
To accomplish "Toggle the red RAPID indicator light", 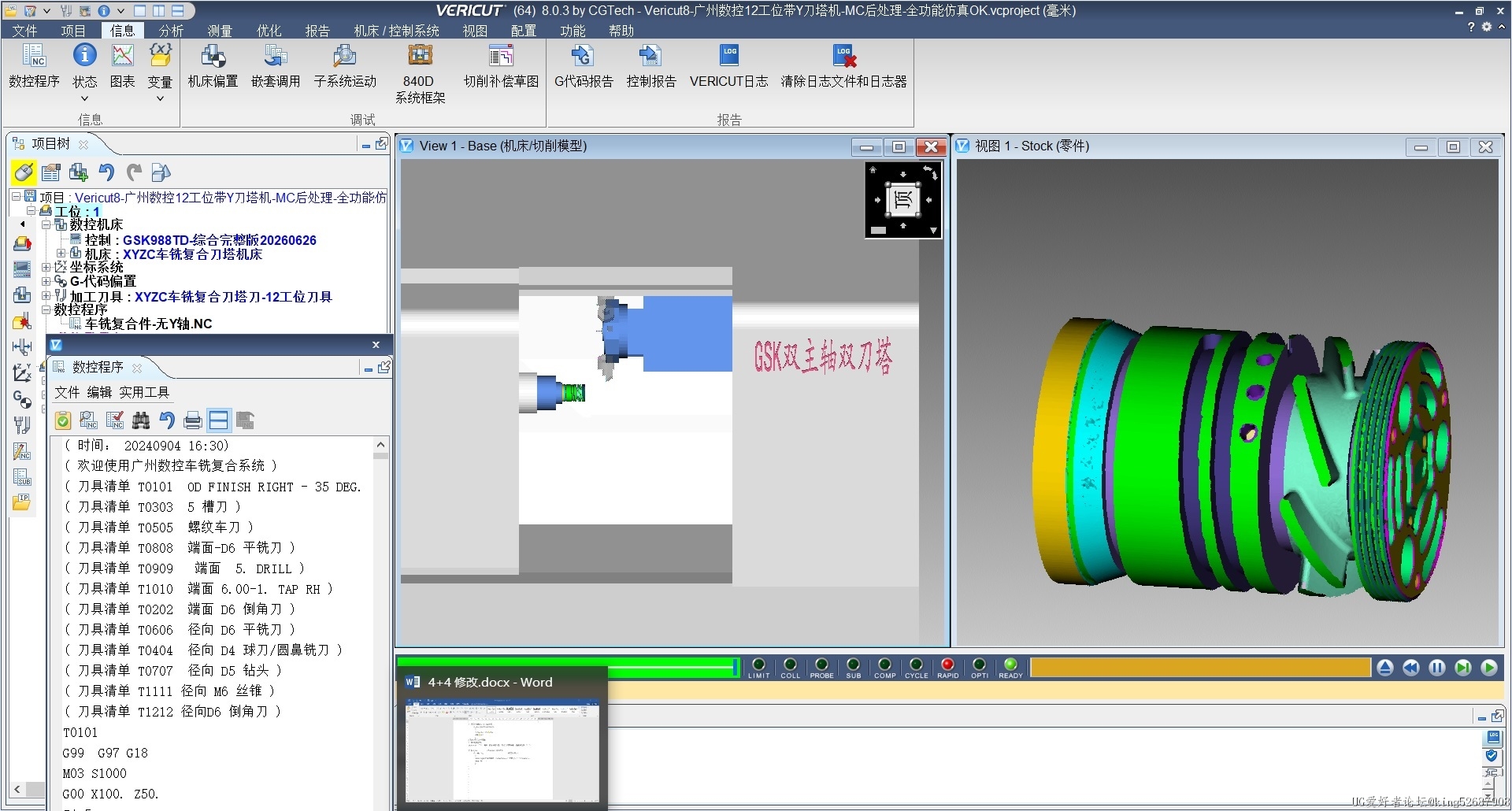I will [x=947, y=665].
